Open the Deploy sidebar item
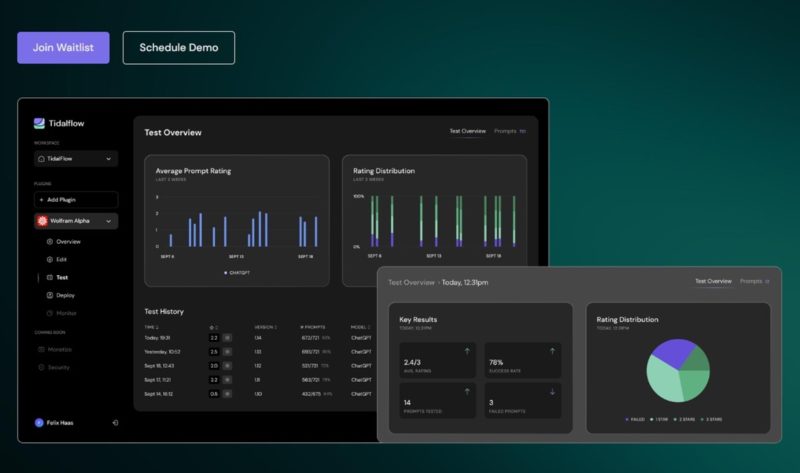800x473 pixels. click(x=61, y=295)
